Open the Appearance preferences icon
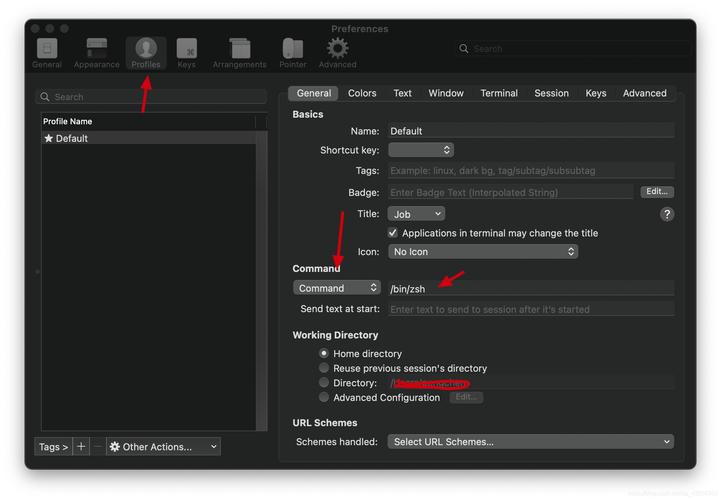The image size is (721, 500). tap(96, 52)
